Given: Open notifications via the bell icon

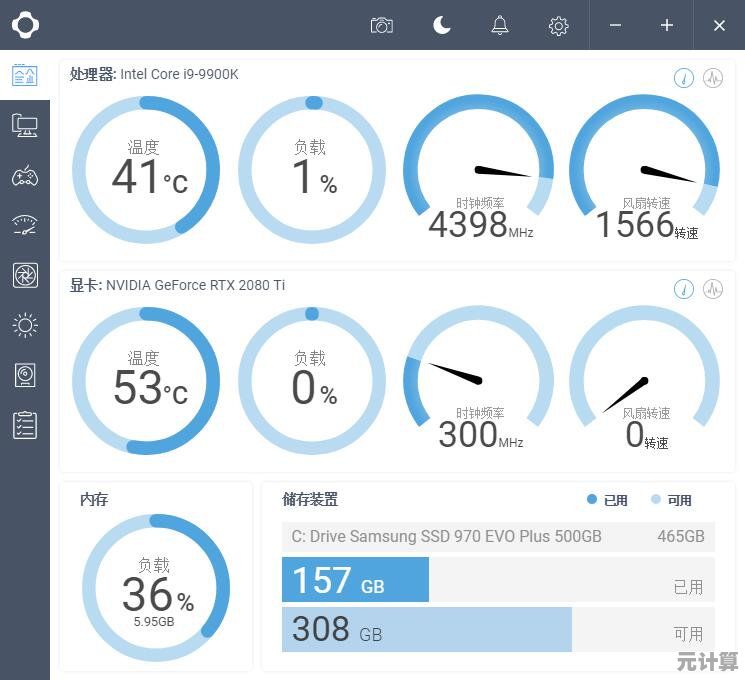Looking at the screenshot, I should click(500, 26).
